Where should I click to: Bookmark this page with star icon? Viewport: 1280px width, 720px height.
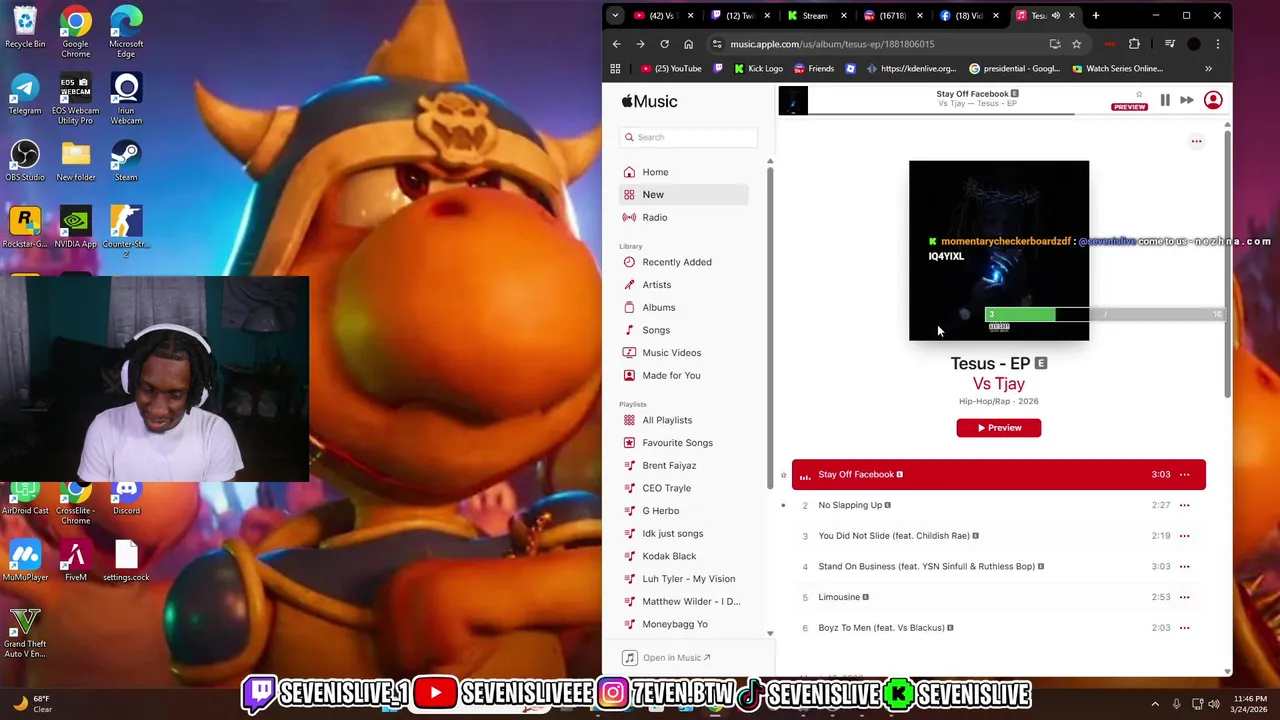(x=1077, y=44)
